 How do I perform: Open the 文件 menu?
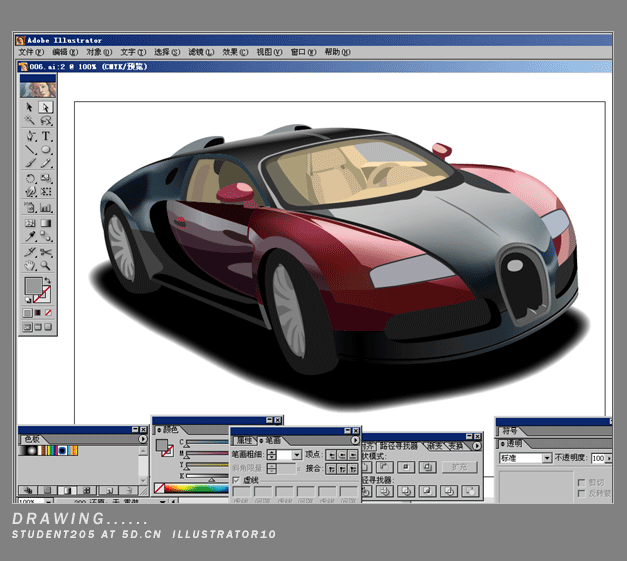31,52
